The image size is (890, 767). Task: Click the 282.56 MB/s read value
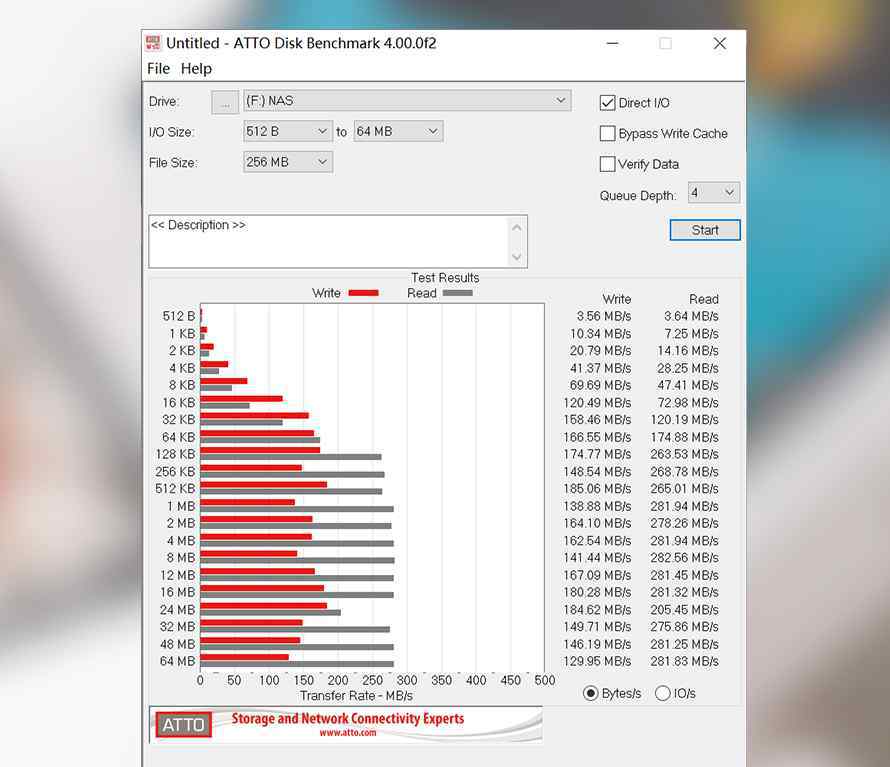pos(685,558)
